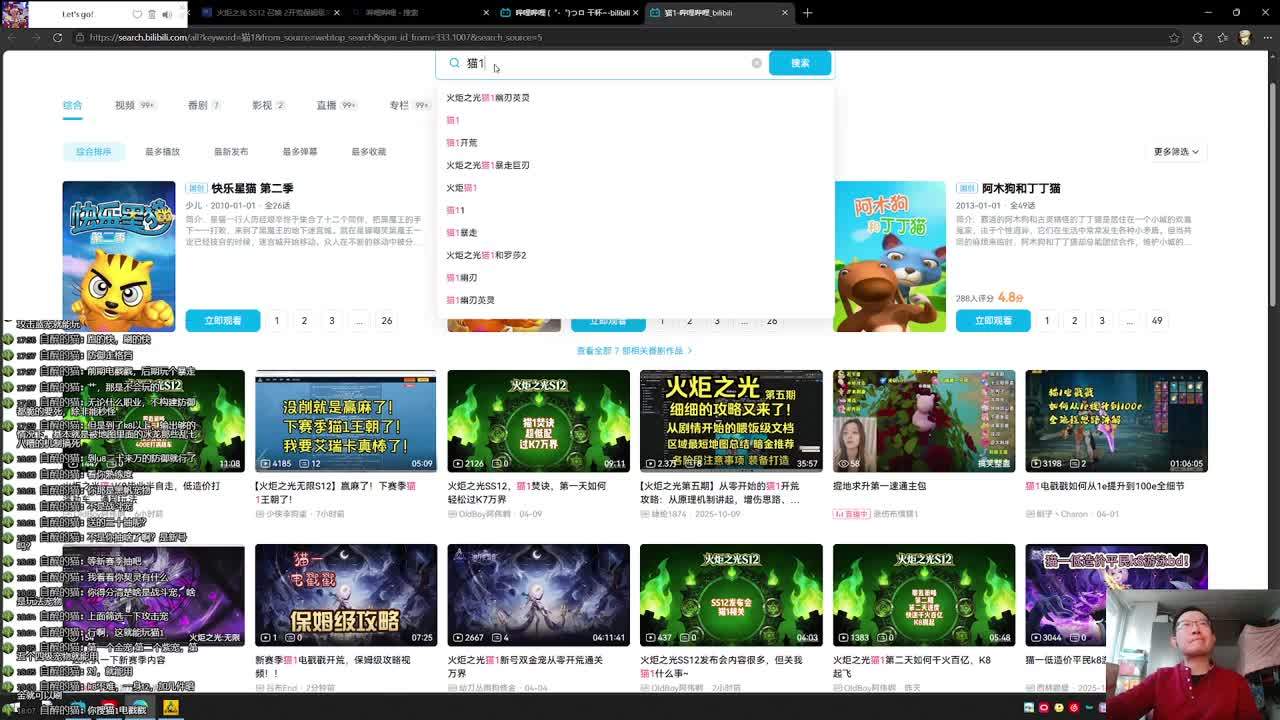
Task: Open the 猫1焚诀 video thumbnail
Action: pos(538,420)
